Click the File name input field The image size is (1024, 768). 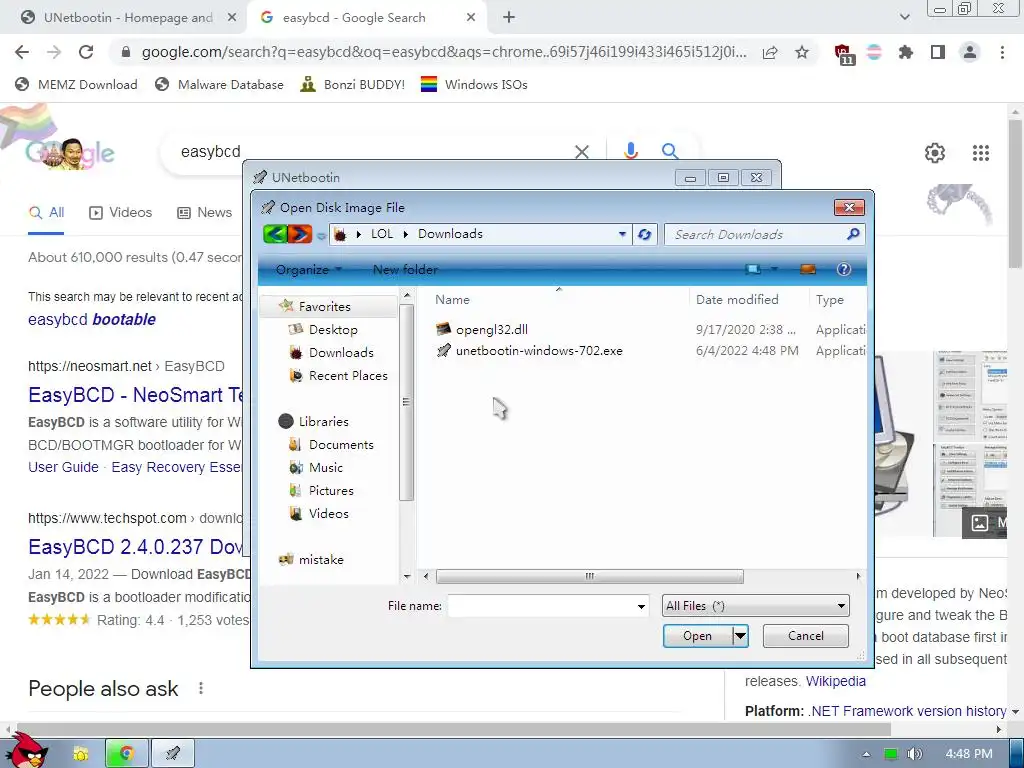coord(541,606)
